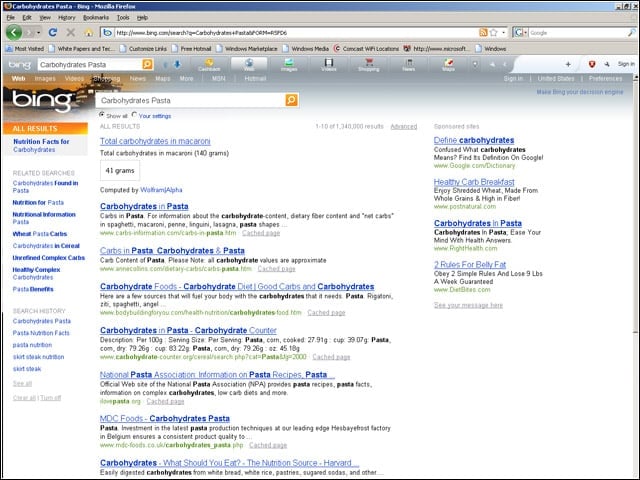Open the back-history dropdown arrow
The image size is (640, 480).
(39, 33)
